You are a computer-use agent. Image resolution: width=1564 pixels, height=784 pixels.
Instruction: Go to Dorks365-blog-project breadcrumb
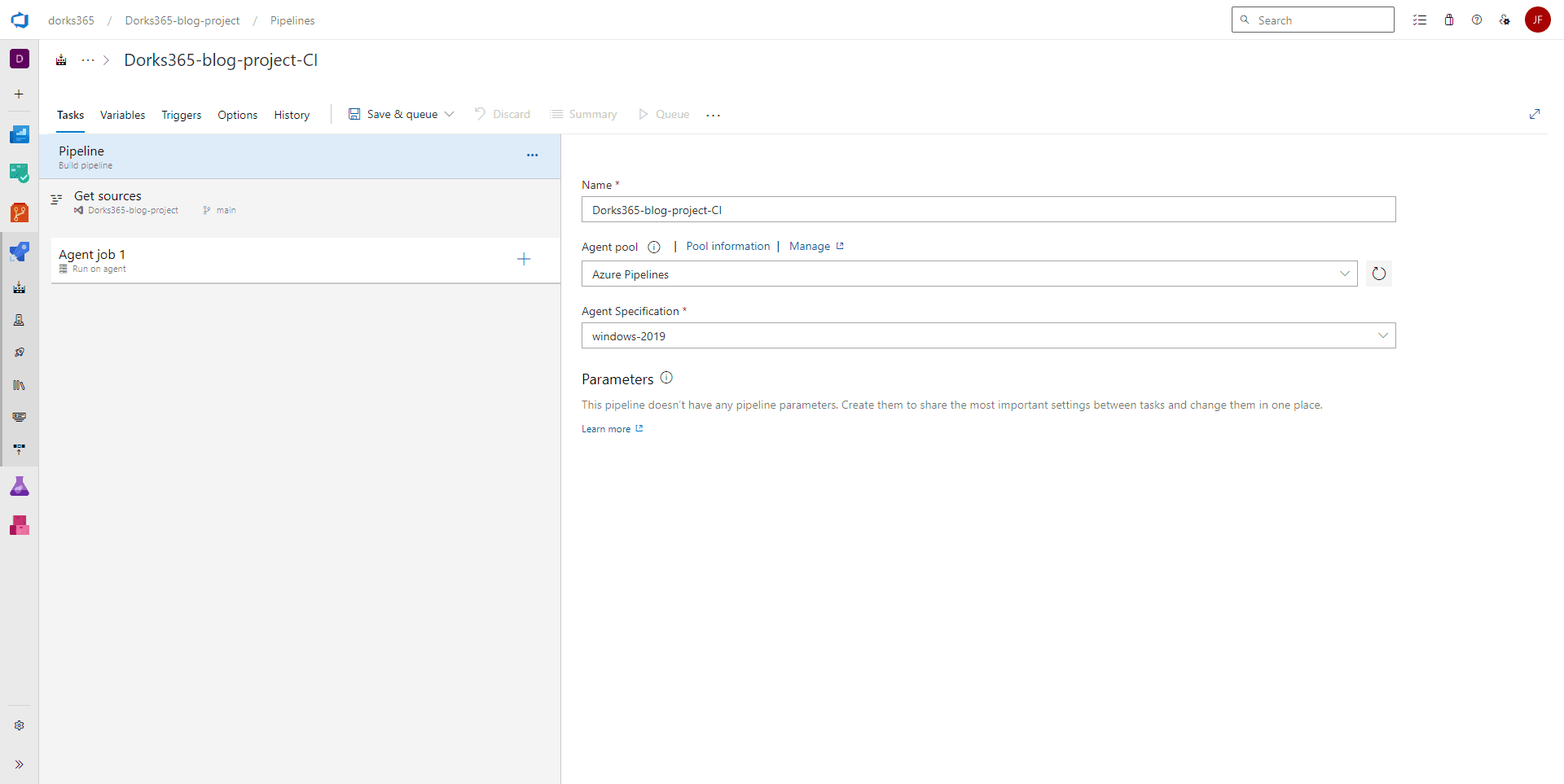coord(182,20)
